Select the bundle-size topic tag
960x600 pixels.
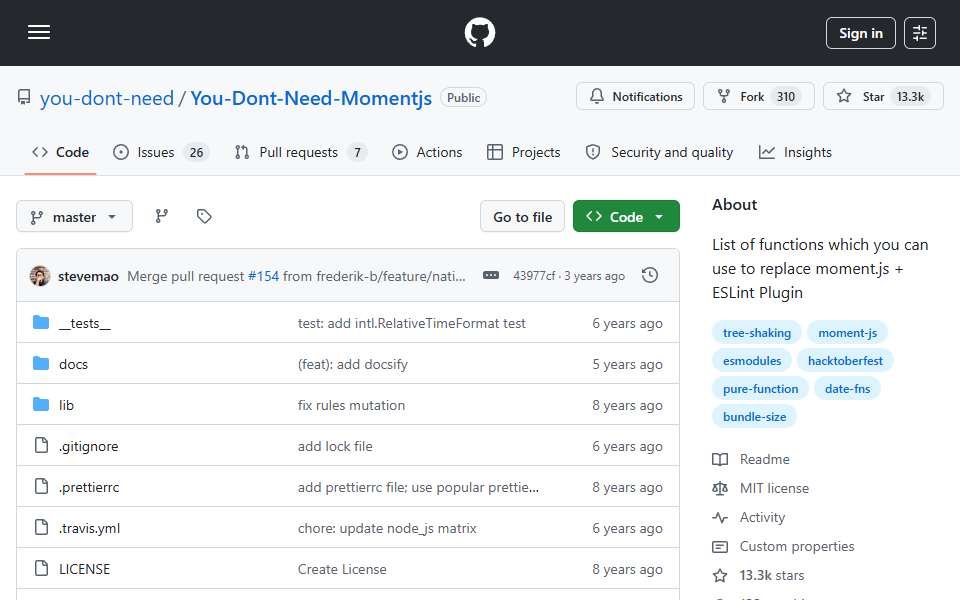pos(754,417)
